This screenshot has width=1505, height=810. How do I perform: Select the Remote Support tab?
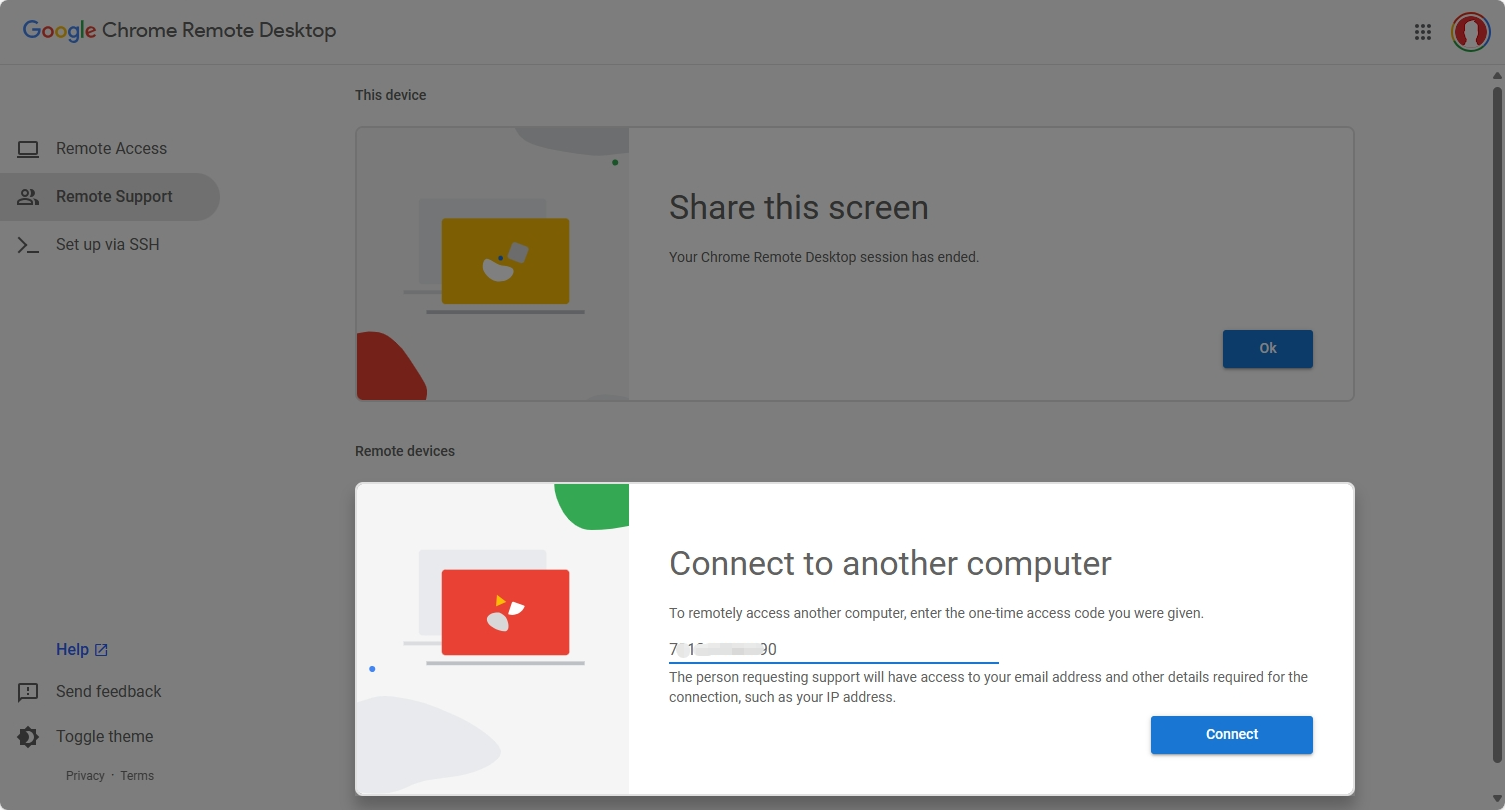[110, 197]
